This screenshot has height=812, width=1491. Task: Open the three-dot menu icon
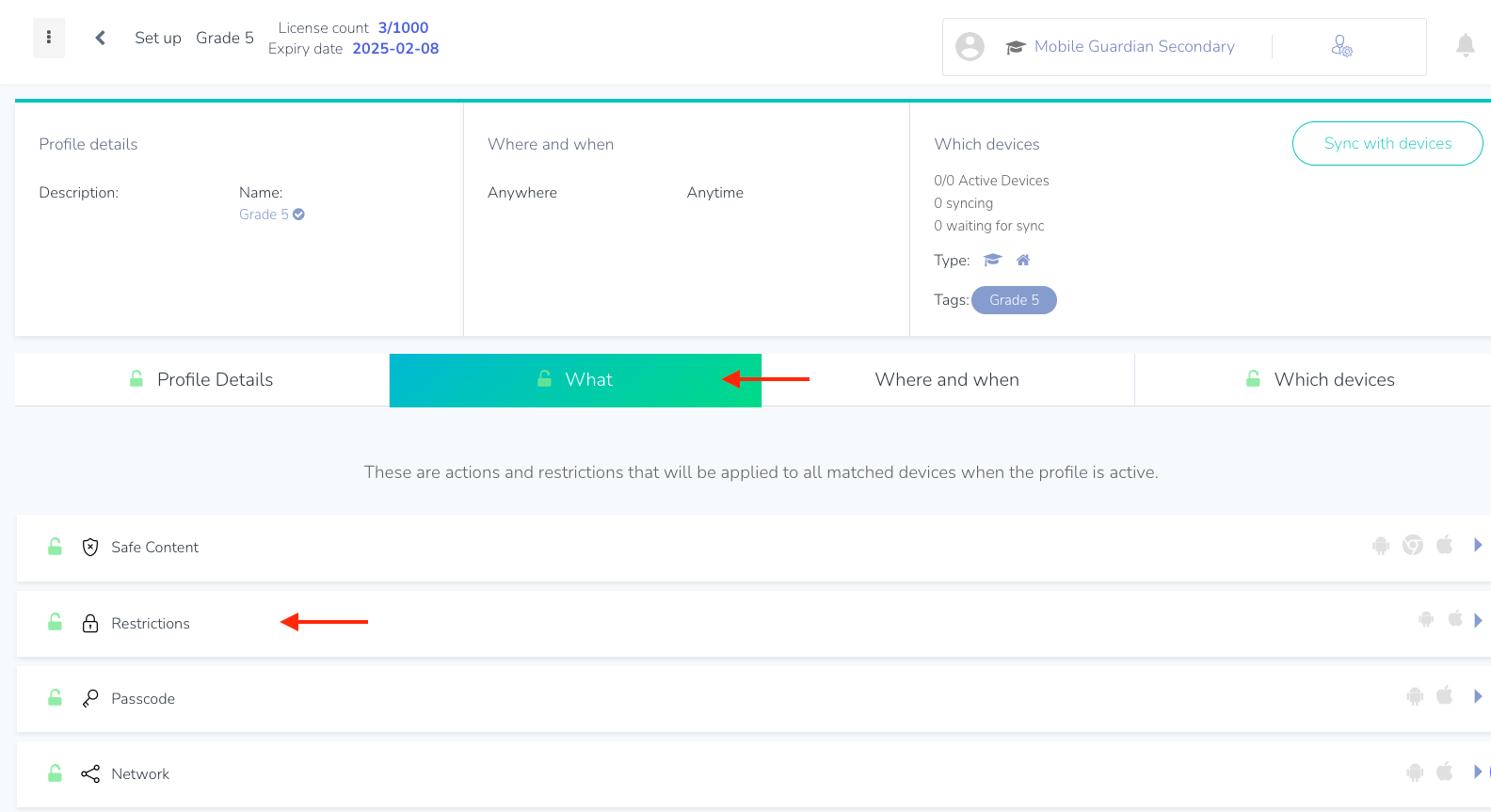(x=49, y=38)
